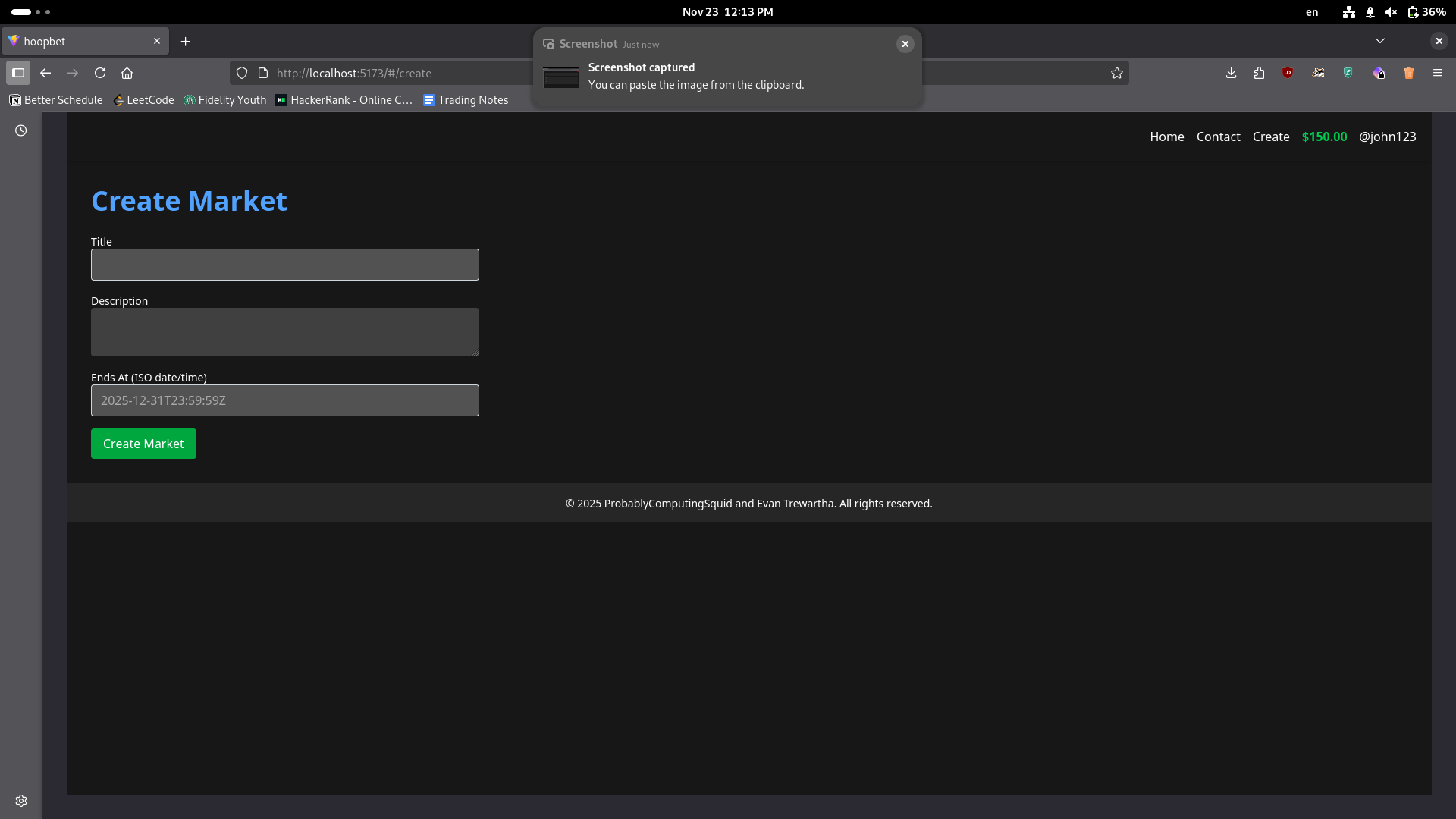Open the sidebar settings gear icon
Viewport: 1456px width, 819px height.
click(x=21, y=801)
